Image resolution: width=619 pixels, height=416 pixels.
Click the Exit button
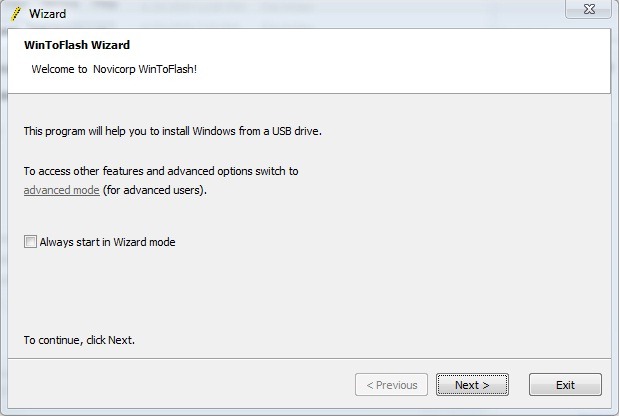pyautogui.click(x=565, y=384)
